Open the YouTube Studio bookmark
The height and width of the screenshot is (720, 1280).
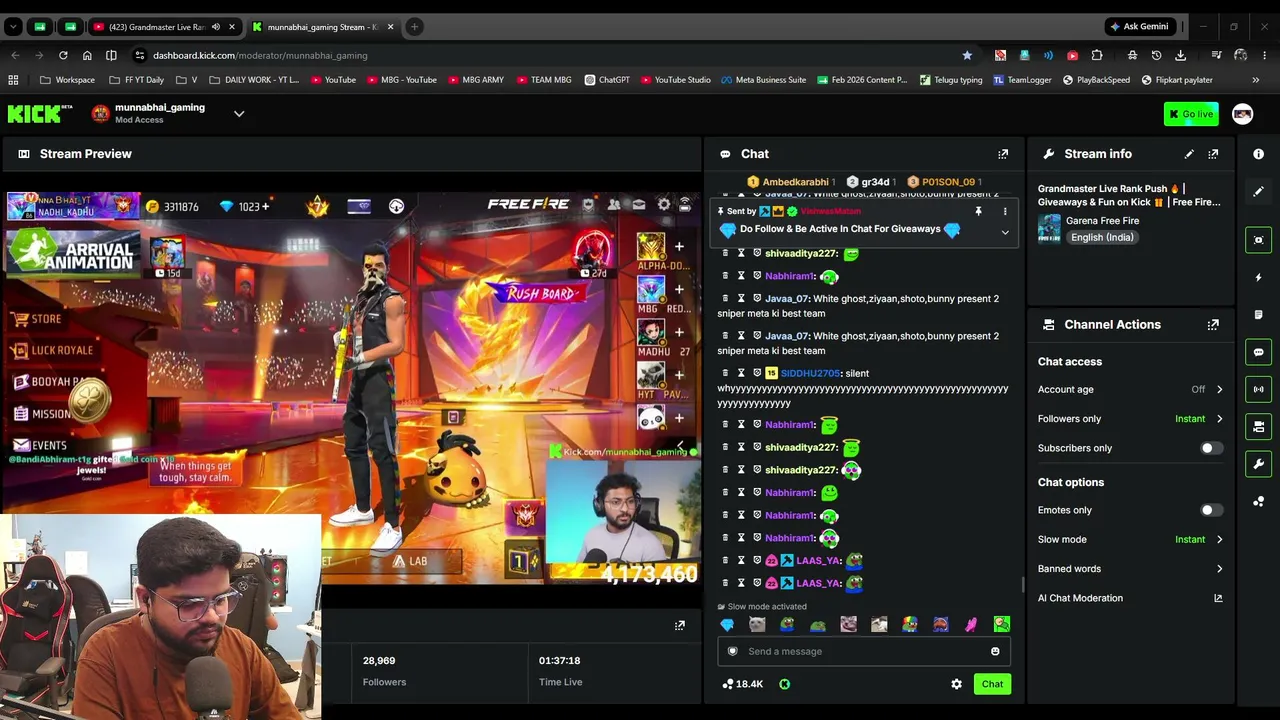pyautogui.click(x=675, y=80)
